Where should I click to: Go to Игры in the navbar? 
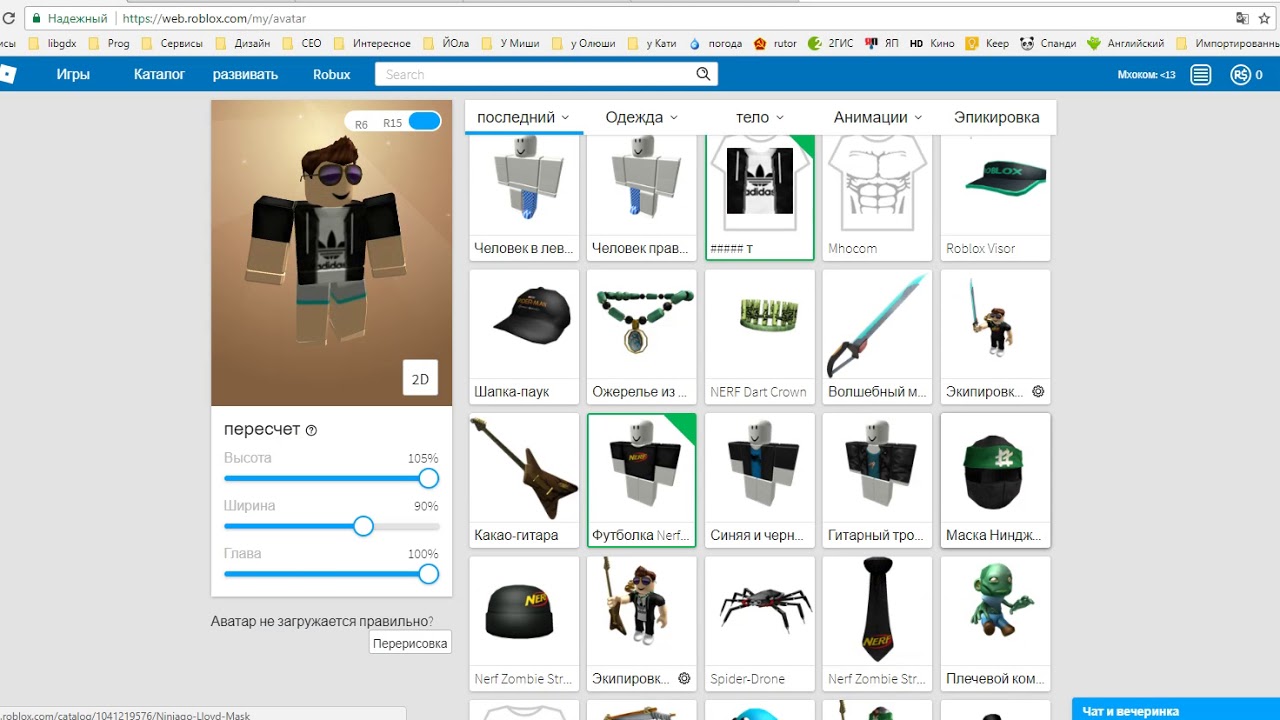[x=73, y=74]
